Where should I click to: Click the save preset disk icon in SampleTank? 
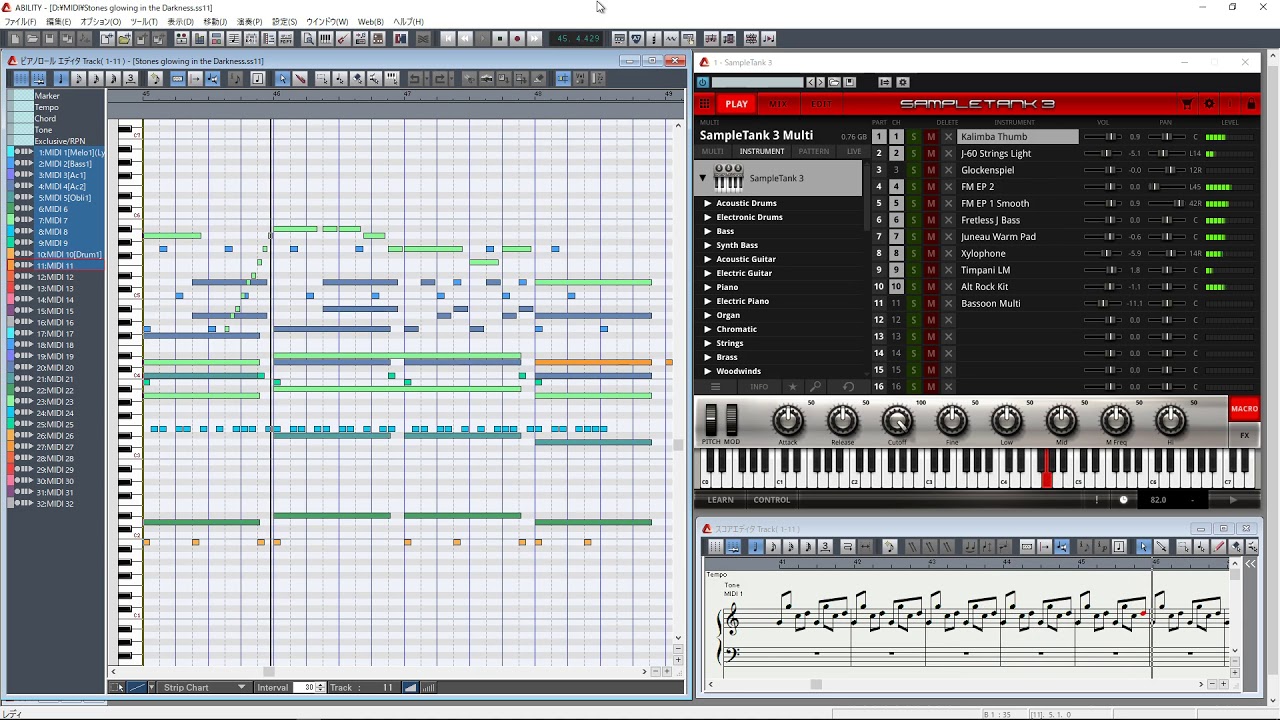[849, 82]
